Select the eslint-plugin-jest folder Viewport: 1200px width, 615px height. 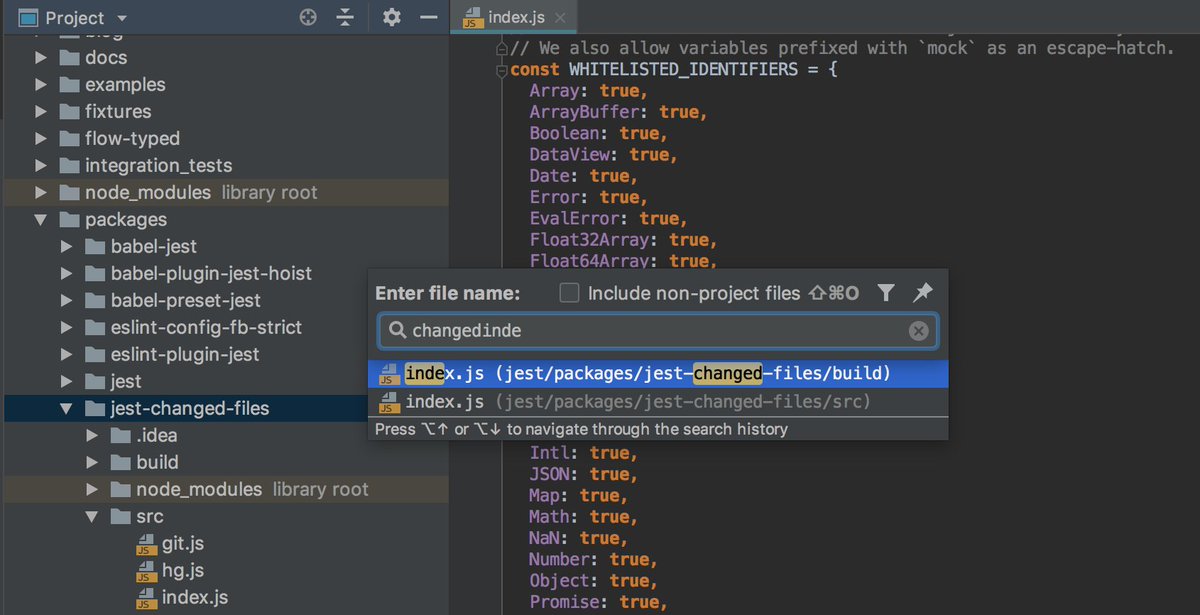click(185, 355)
